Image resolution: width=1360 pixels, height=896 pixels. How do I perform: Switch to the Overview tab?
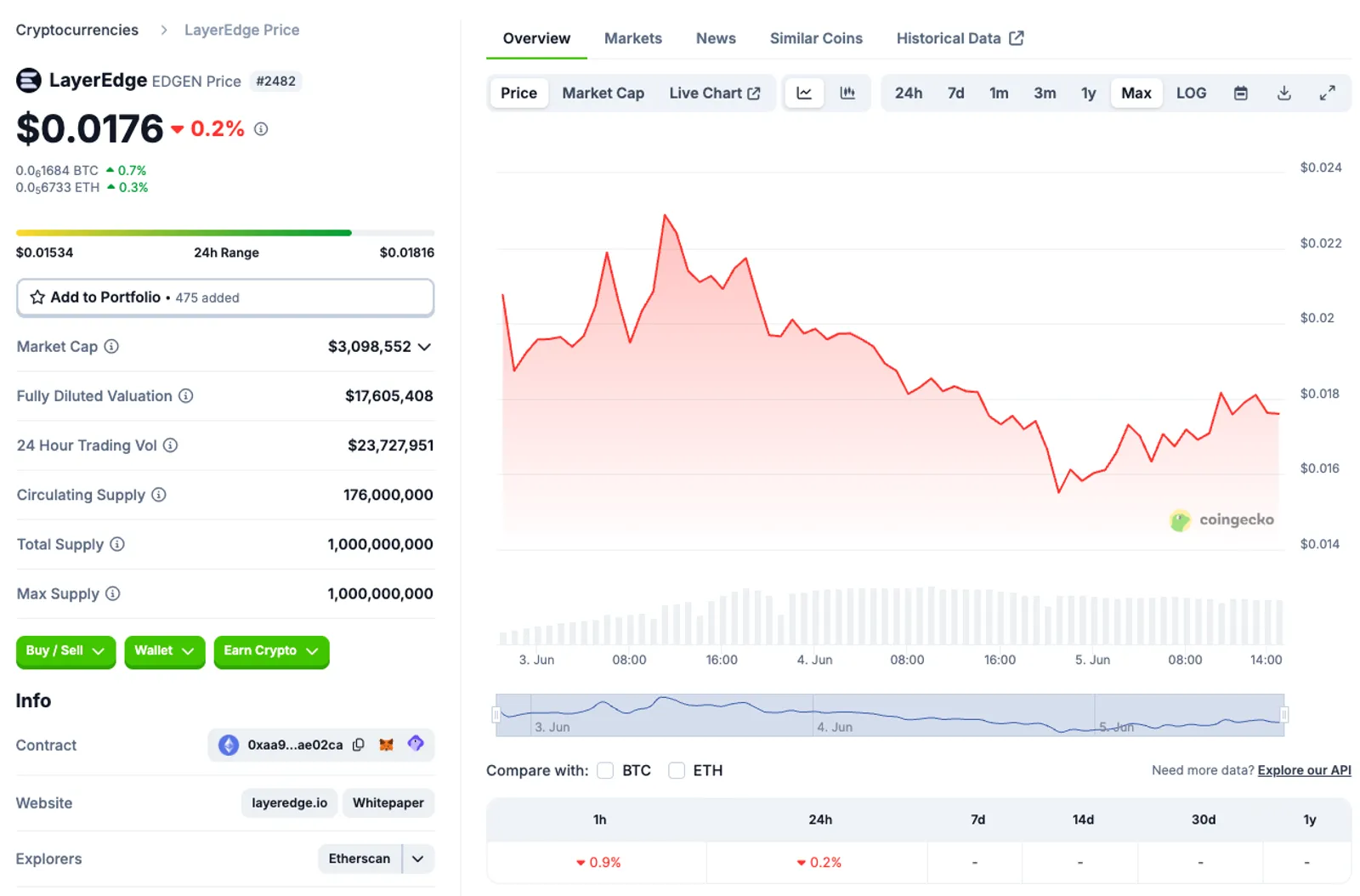(x=536, y=38)
